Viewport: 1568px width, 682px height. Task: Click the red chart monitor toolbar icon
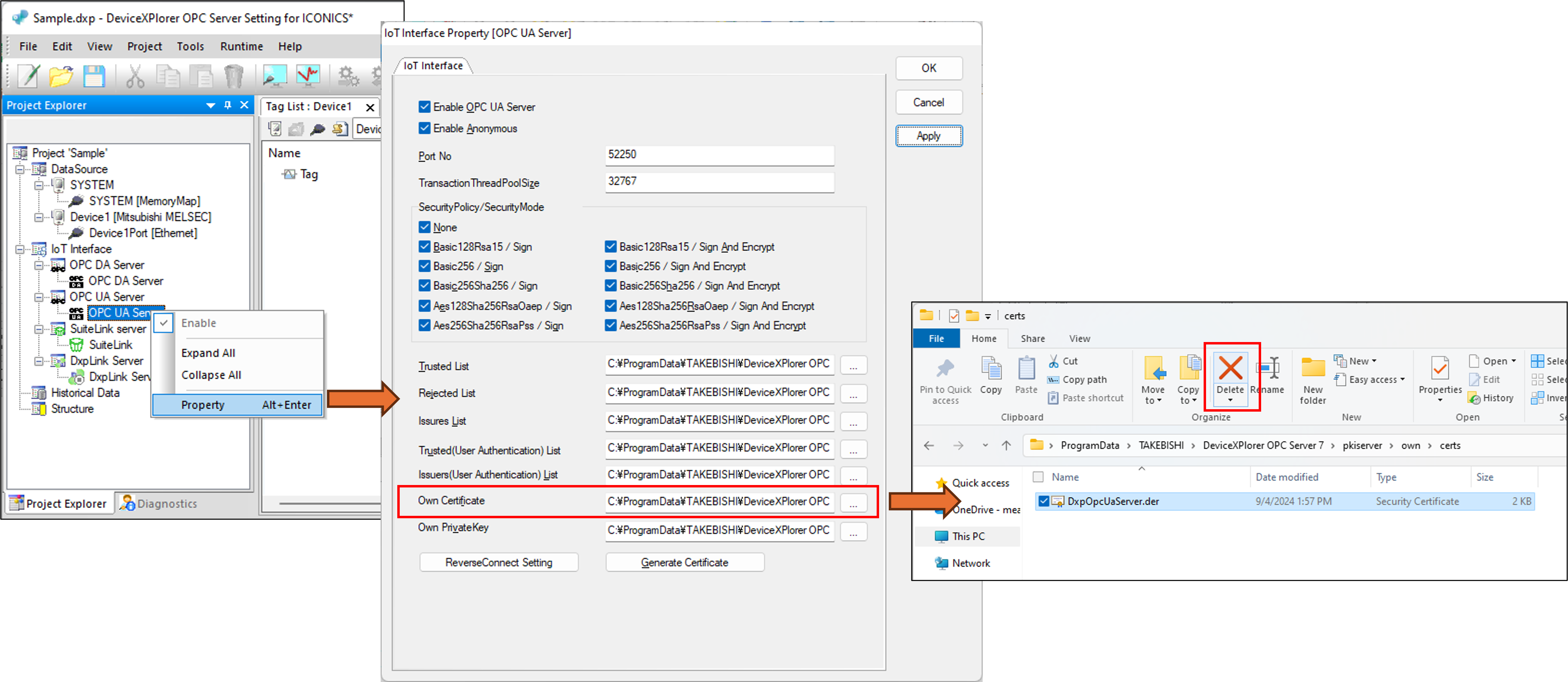[x=309, y=75]
